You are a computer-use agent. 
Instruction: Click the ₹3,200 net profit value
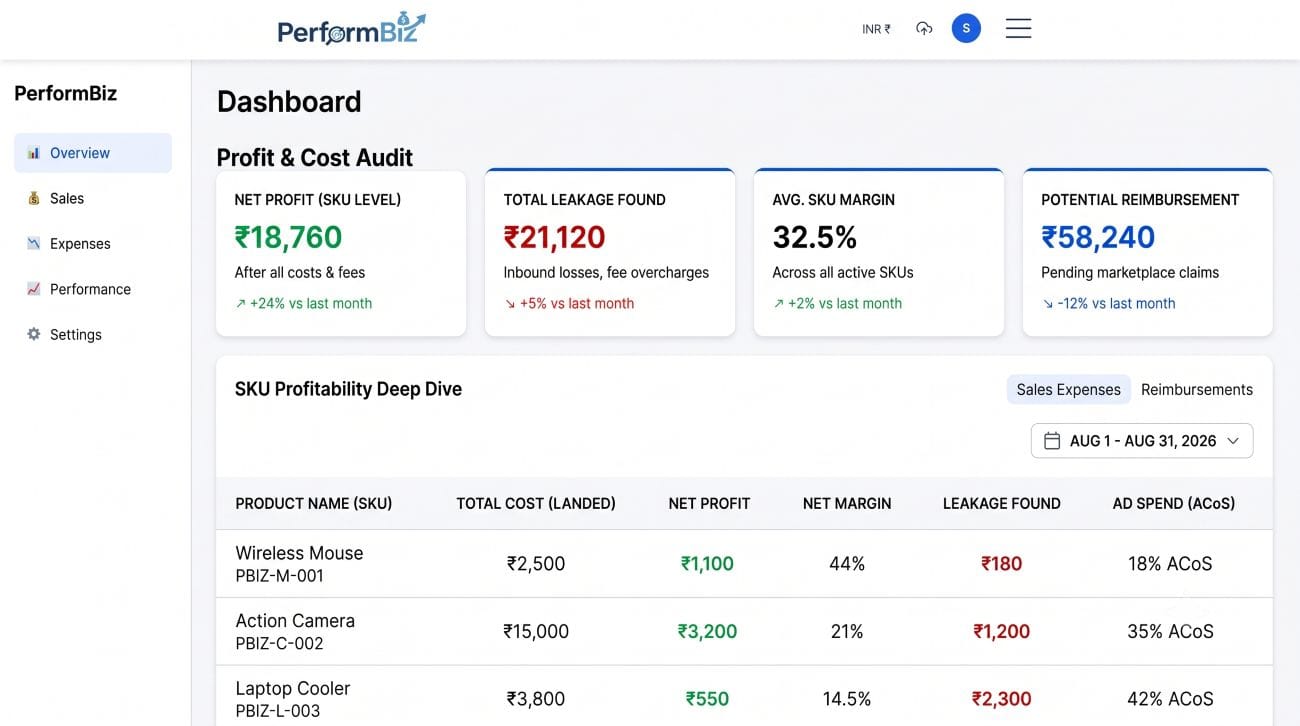(707, 632)
